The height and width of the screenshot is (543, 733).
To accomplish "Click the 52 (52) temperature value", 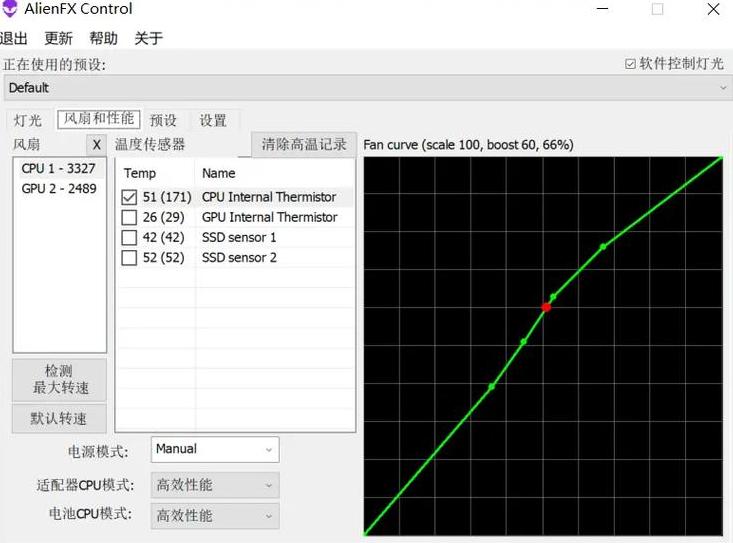I will (164, 257).
